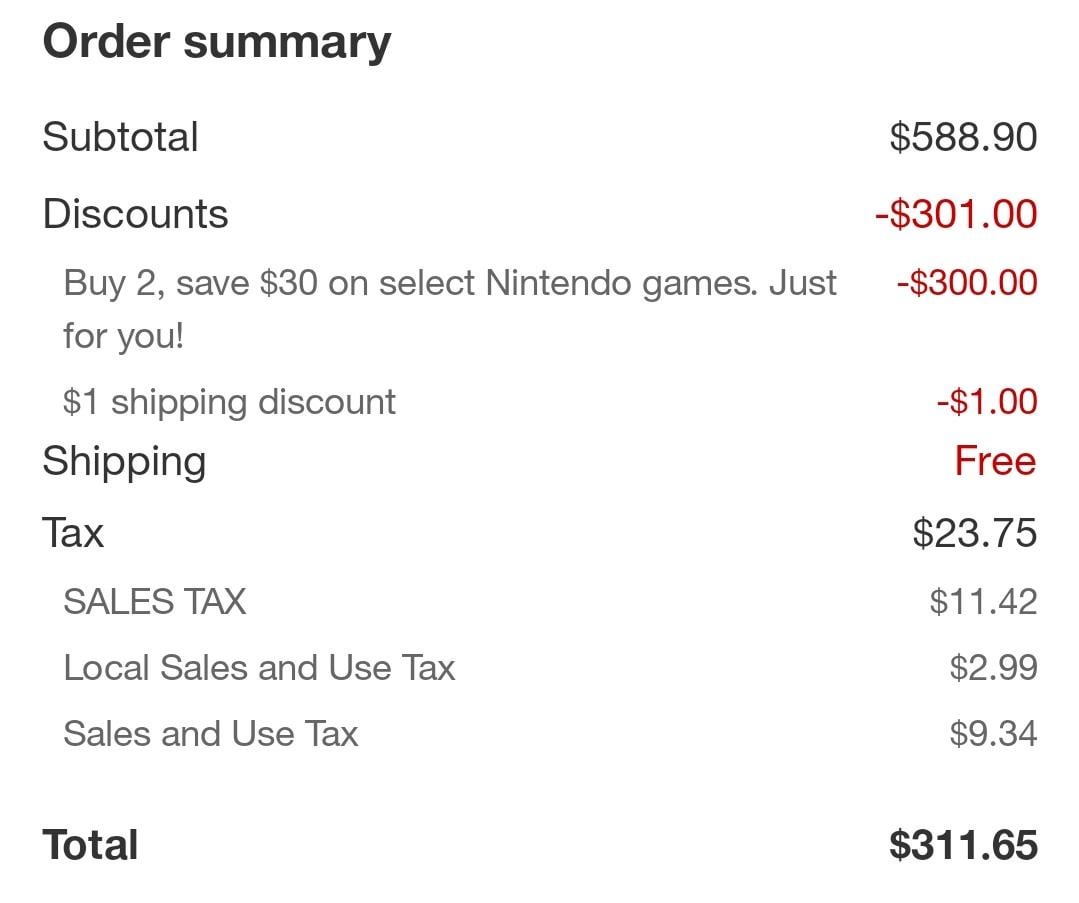Select the Local Sales and Use Tax line
Screen dimensions: 1079x903
pos(259,668)
